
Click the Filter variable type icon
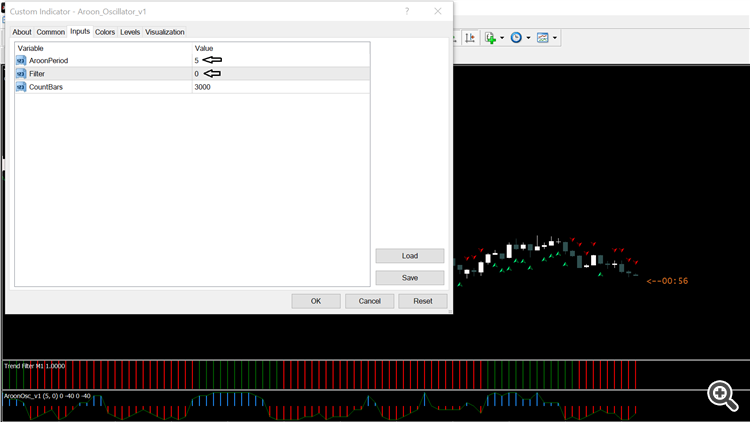click(x=21, y=74)
